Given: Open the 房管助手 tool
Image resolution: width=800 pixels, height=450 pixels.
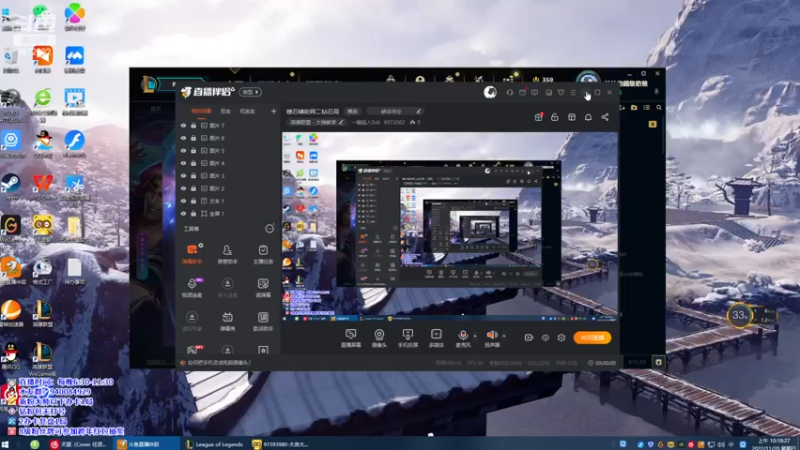Looking at the screenshot, I should coord(227,254).
